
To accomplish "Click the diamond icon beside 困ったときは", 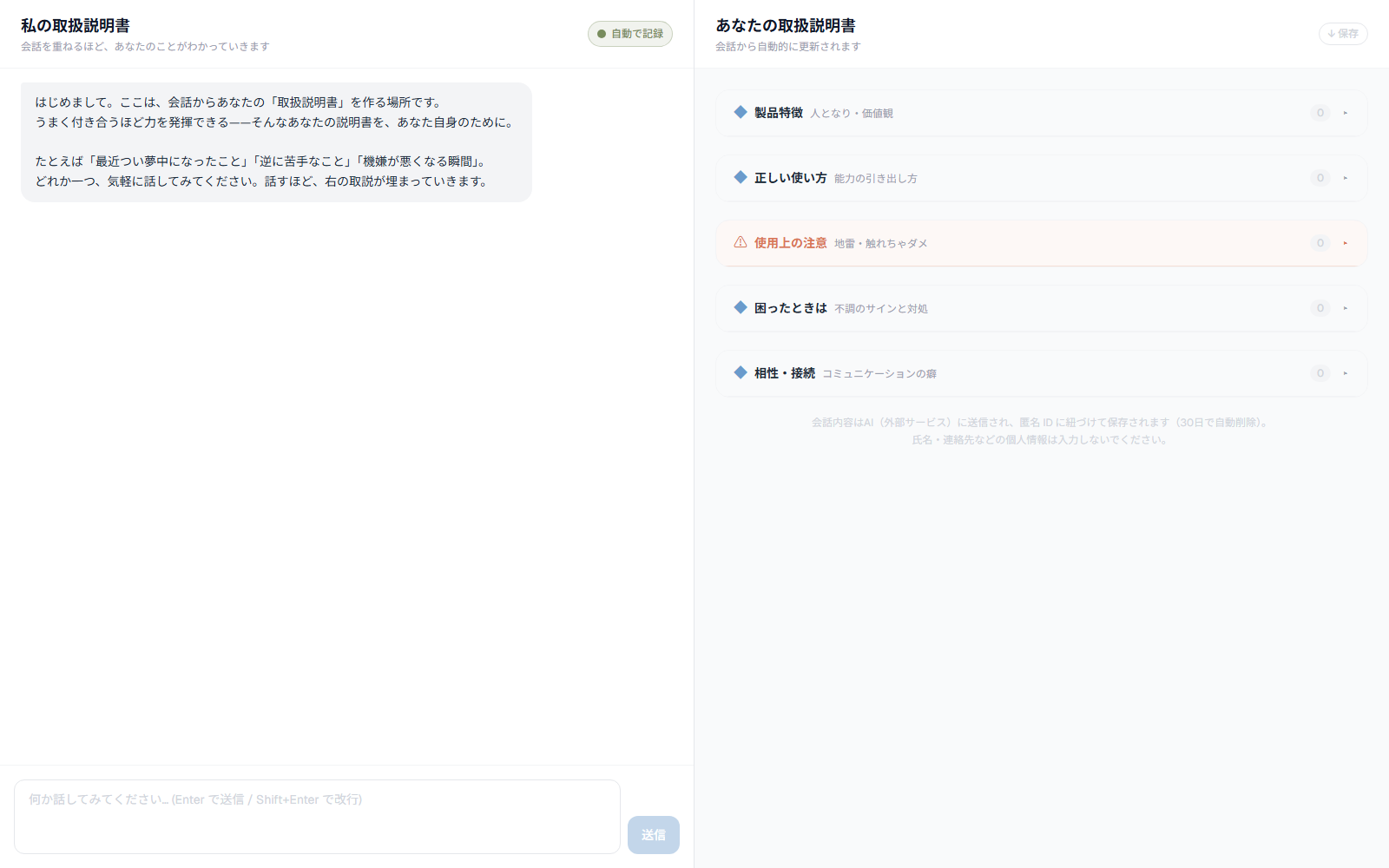I will tap(741, 307).
